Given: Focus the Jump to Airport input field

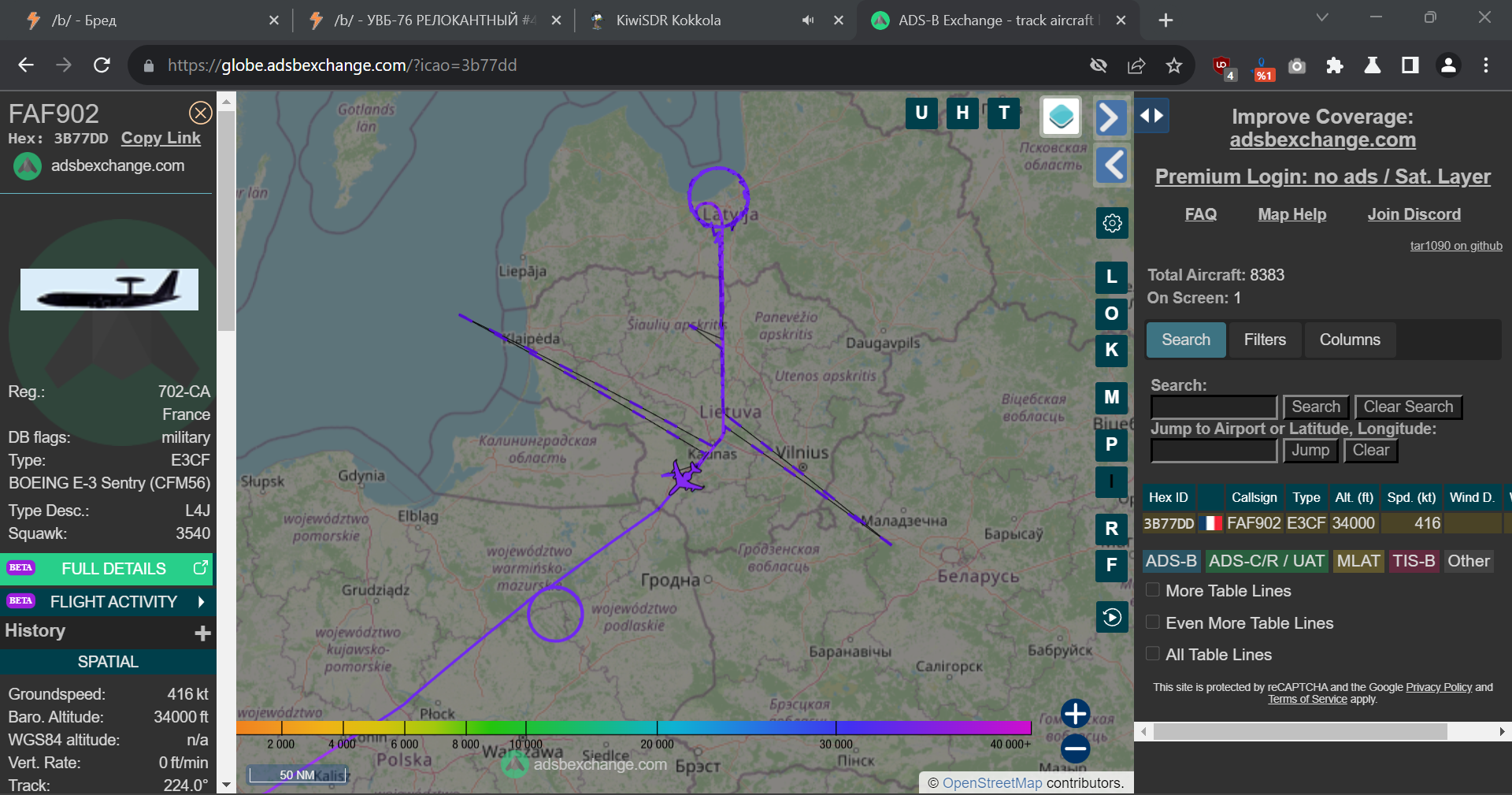Looking at the screenshot, I should pyautogui.click(x=1214, y=451).
